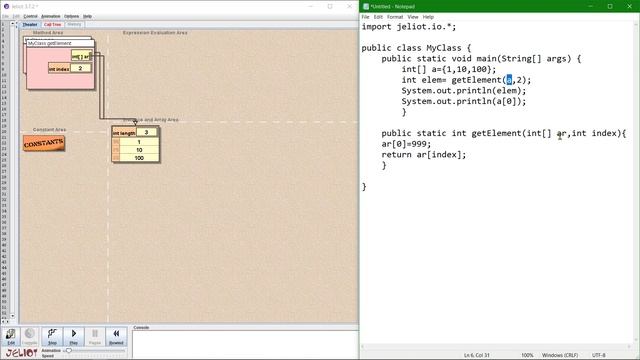Click the 'import jeliot.io.*;' line in Notepad
The image size is (640, 360).
tap(409, 27)
